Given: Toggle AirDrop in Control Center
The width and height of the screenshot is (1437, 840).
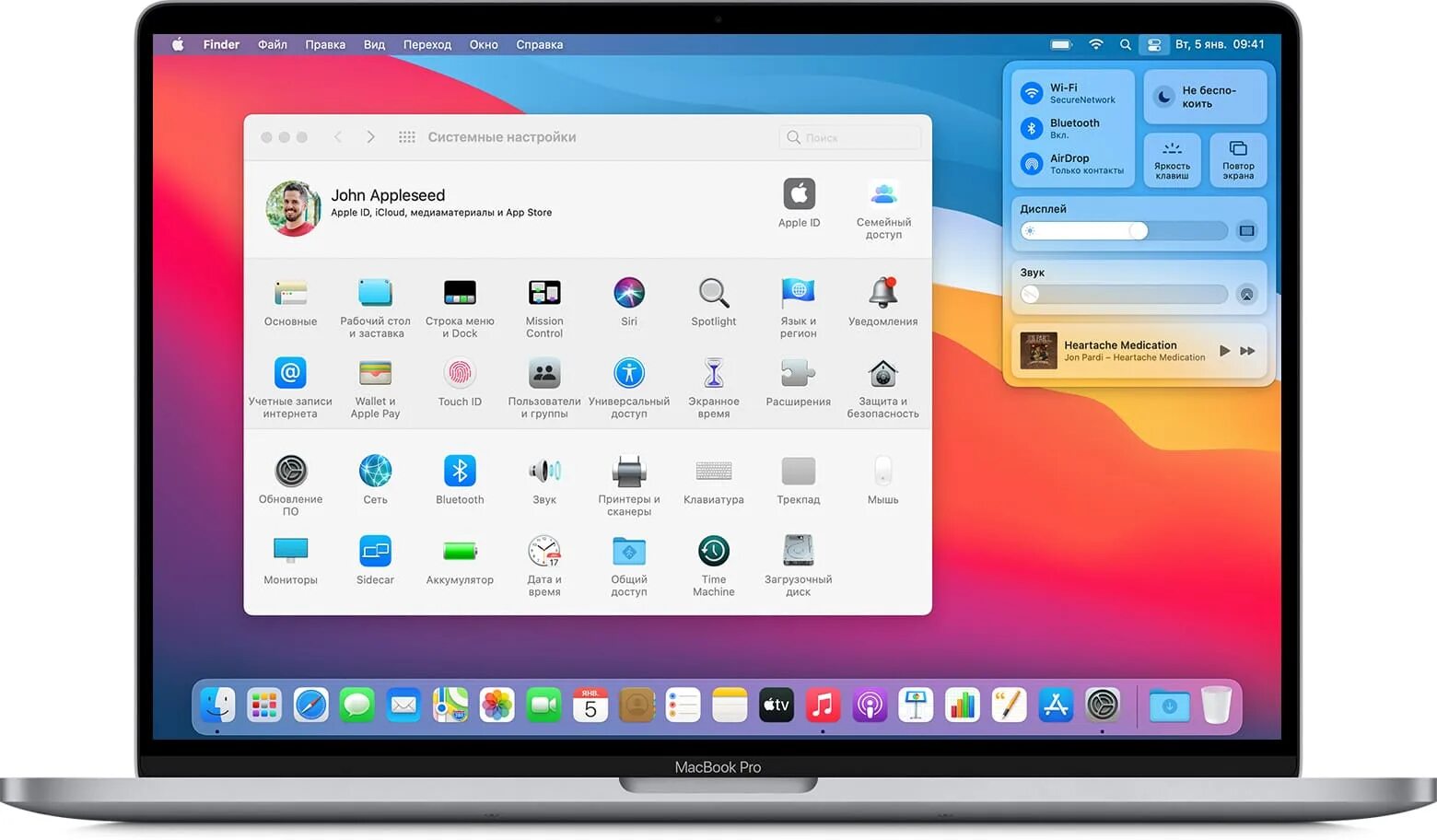Looking at the screenshot, I should tap(1032, 164).
